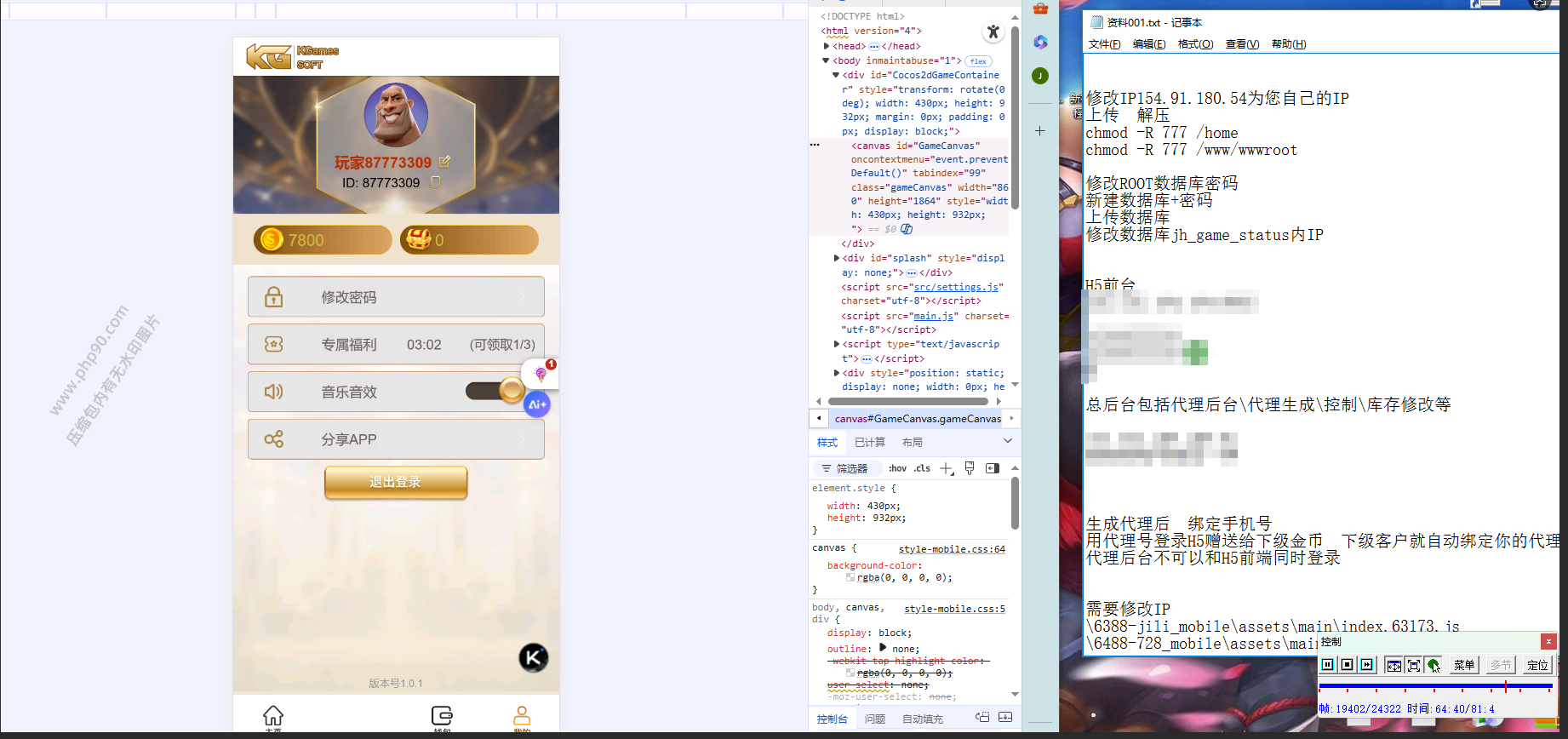Expand more tabs chevron in styles pane
This screenshot has height=739, width=1568.
(x=1008, y=441)
